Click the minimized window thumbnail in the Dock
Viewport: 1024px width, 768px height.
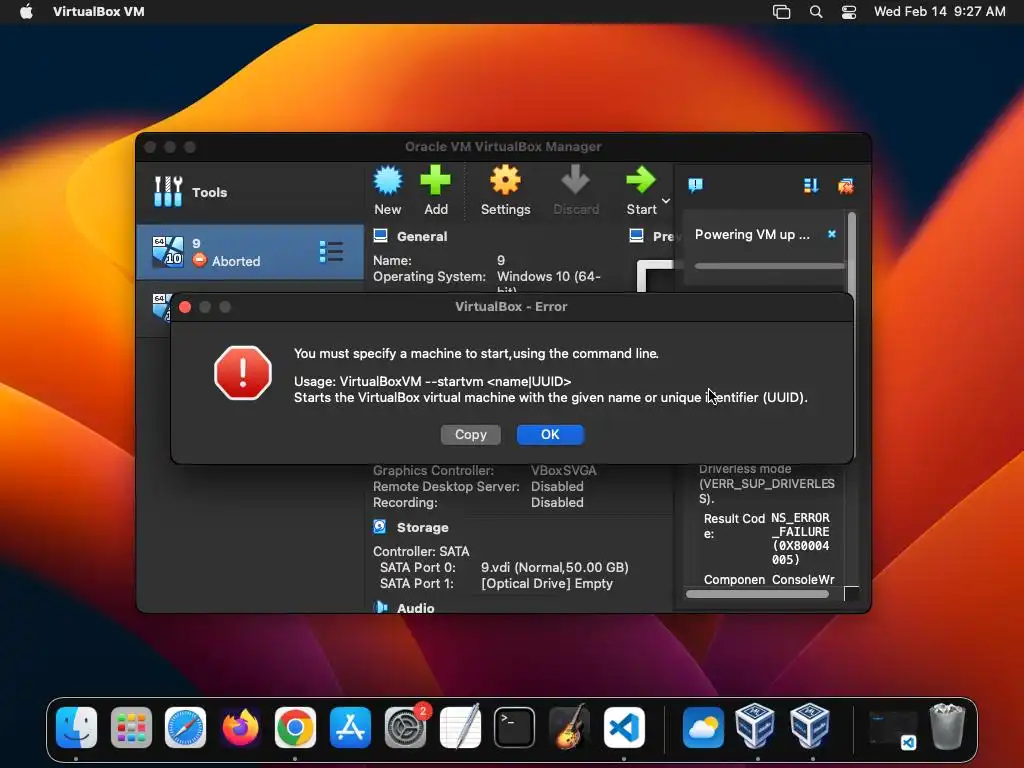coord(892,729)
